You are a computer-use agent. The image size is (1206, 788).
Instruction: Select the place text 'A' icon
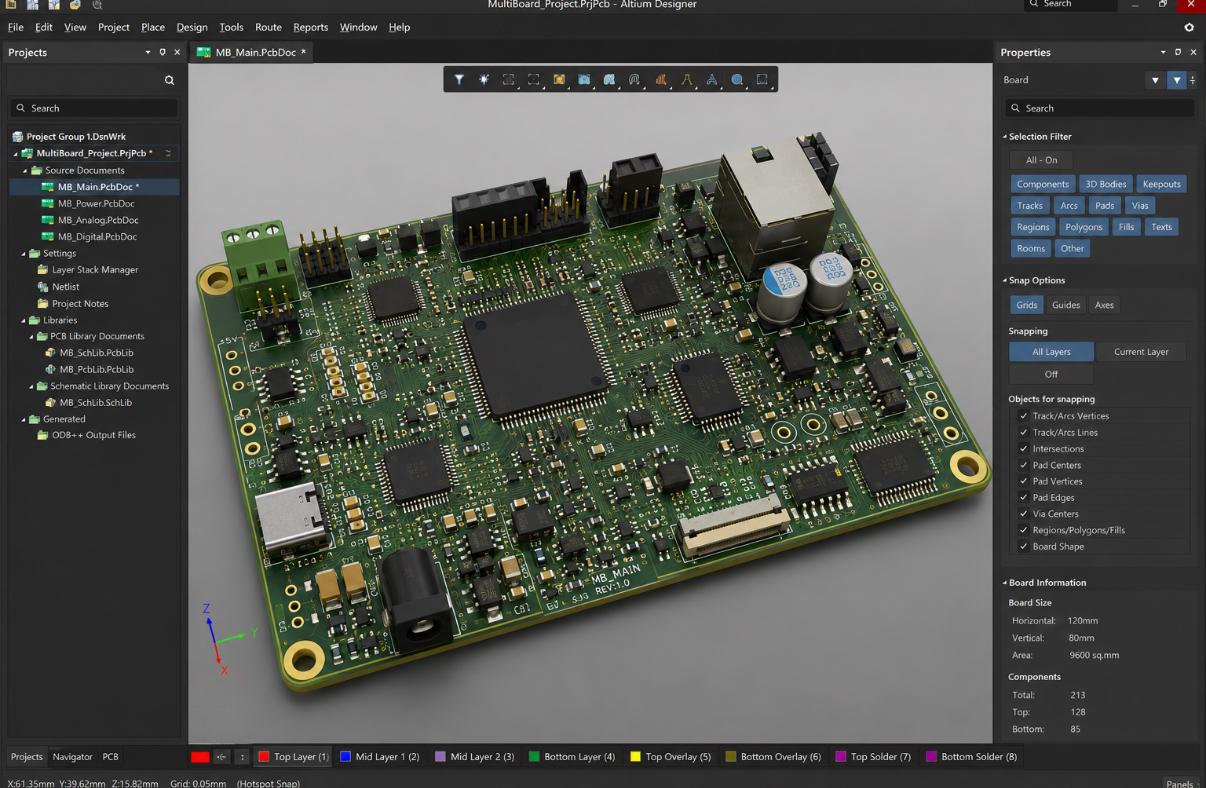pos(712,80)
